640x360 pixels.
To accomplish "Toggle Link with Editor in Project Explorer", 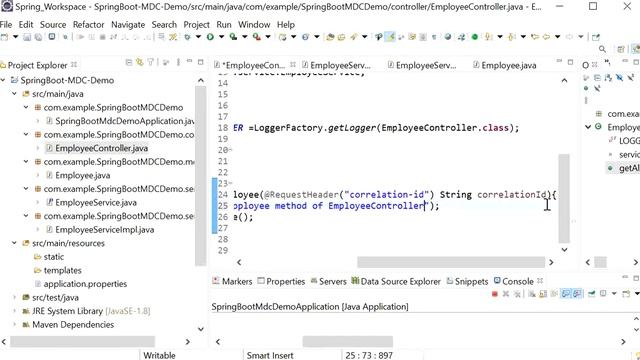I will [x=140, y=62].
